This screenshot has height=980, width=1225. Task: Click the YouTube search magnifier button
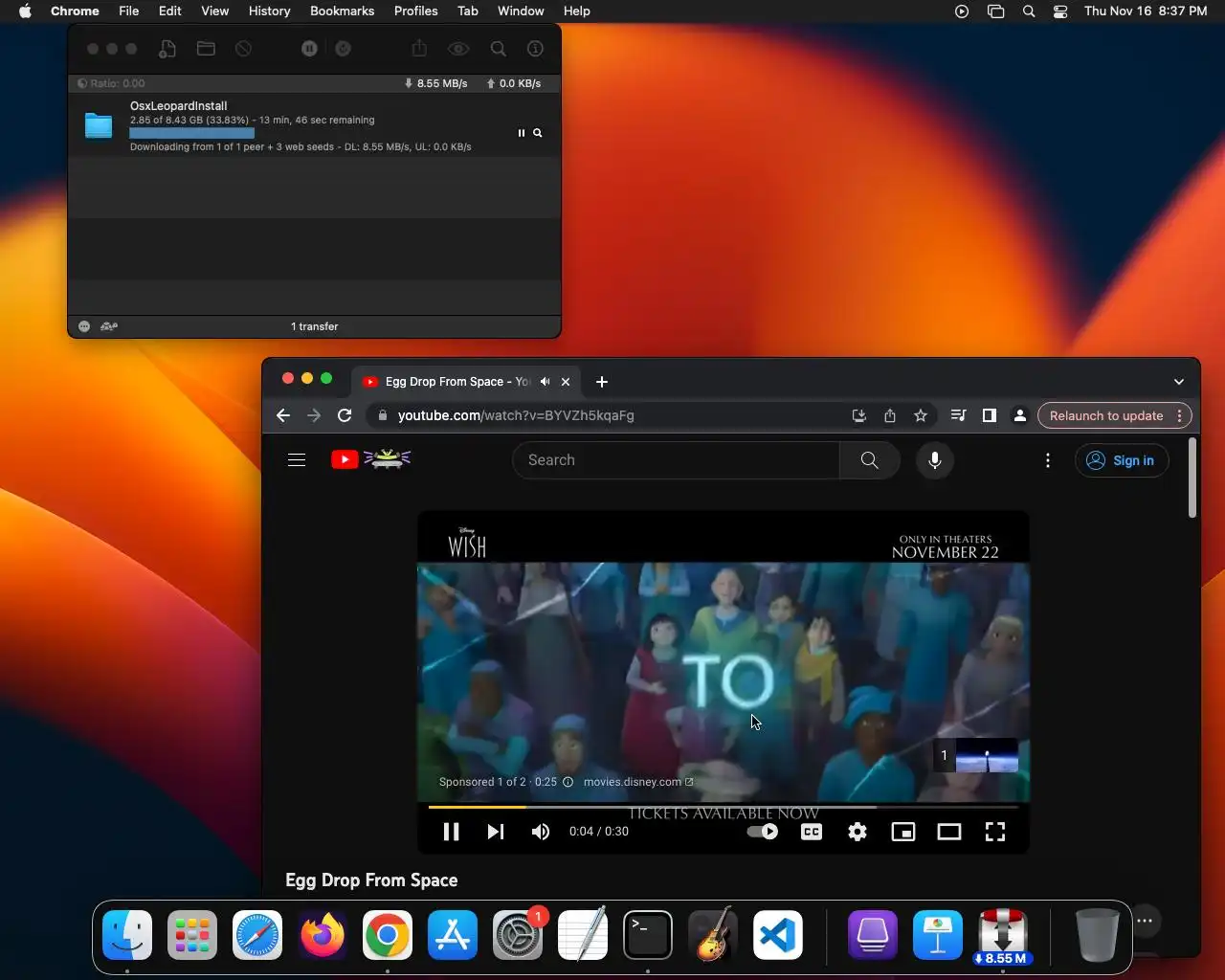click(869, 459)
